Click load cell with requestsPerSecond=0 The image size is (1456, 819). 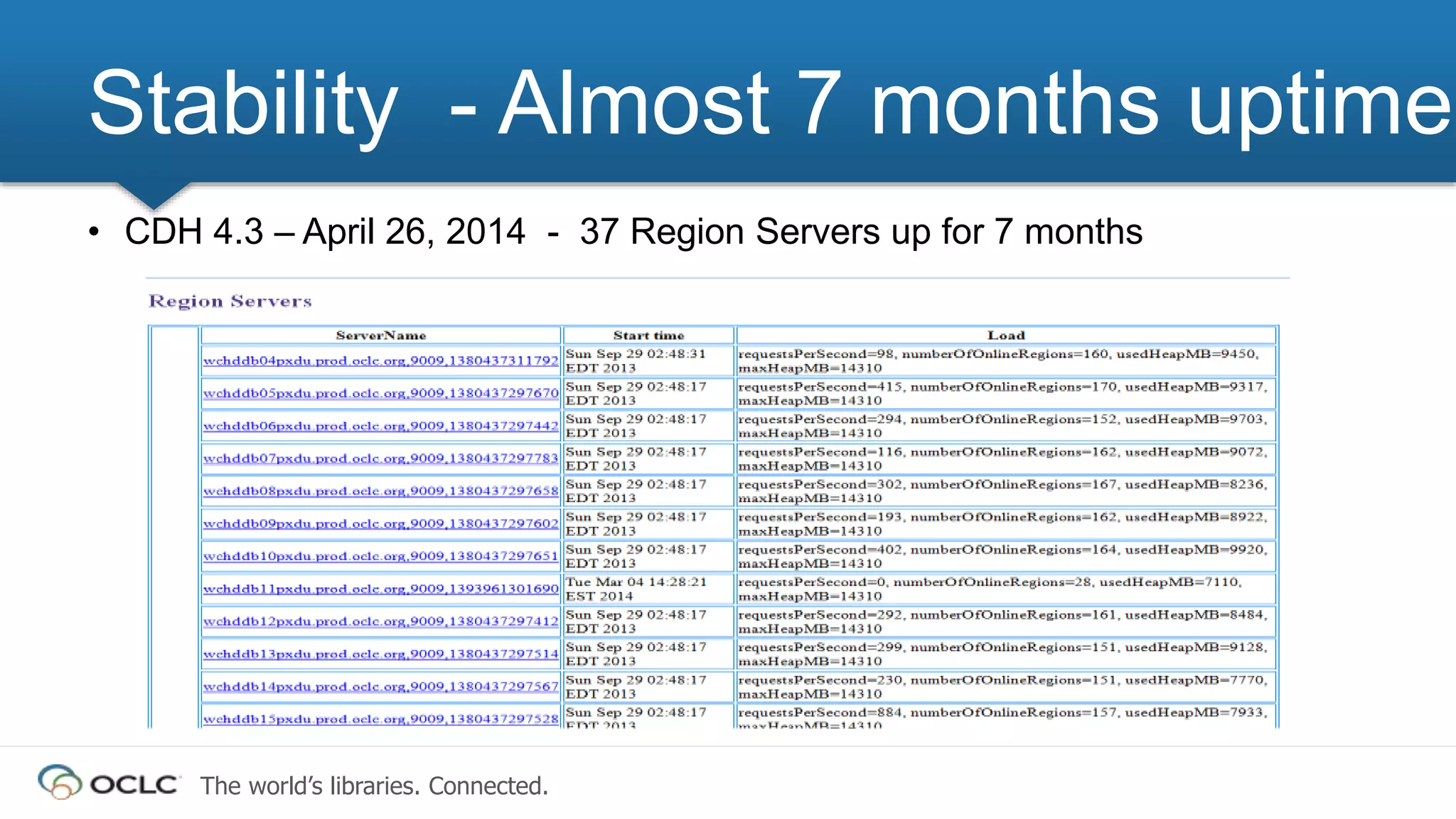pos(1006,589)
